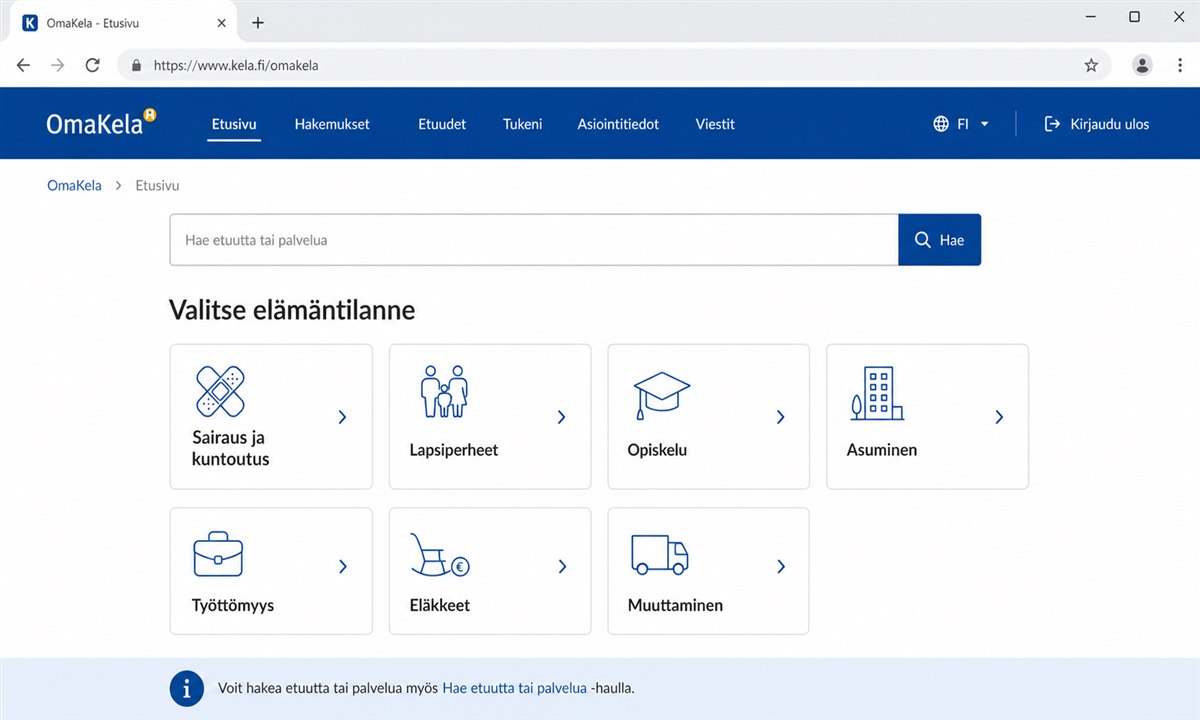Click the family icon on Lapsiperheet card

(x=444, y=390)
